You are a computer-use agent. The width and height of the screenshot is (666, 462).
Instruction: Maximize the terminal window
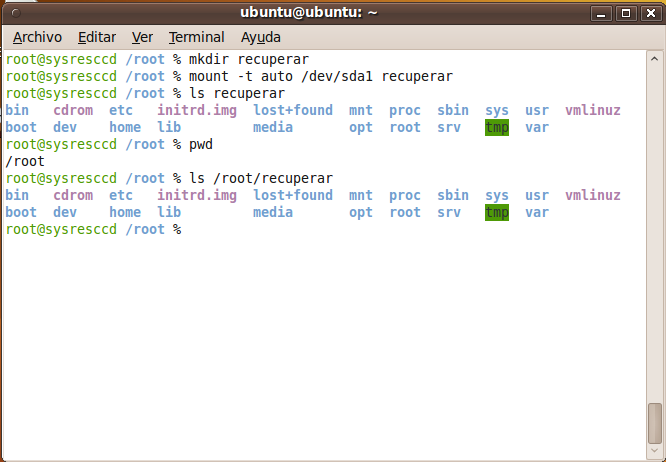[626, 14]
